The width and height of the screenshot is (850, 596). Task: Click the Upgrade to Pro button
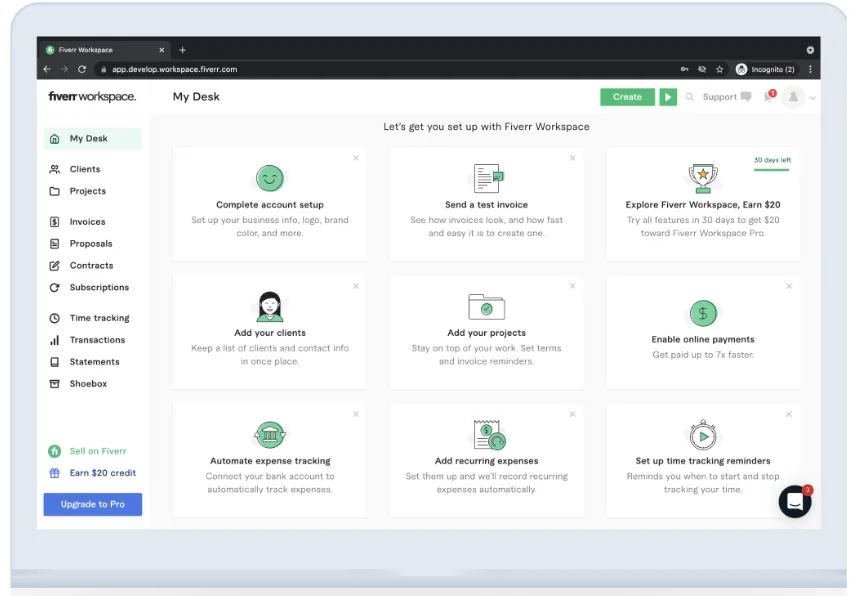[93, 504]
